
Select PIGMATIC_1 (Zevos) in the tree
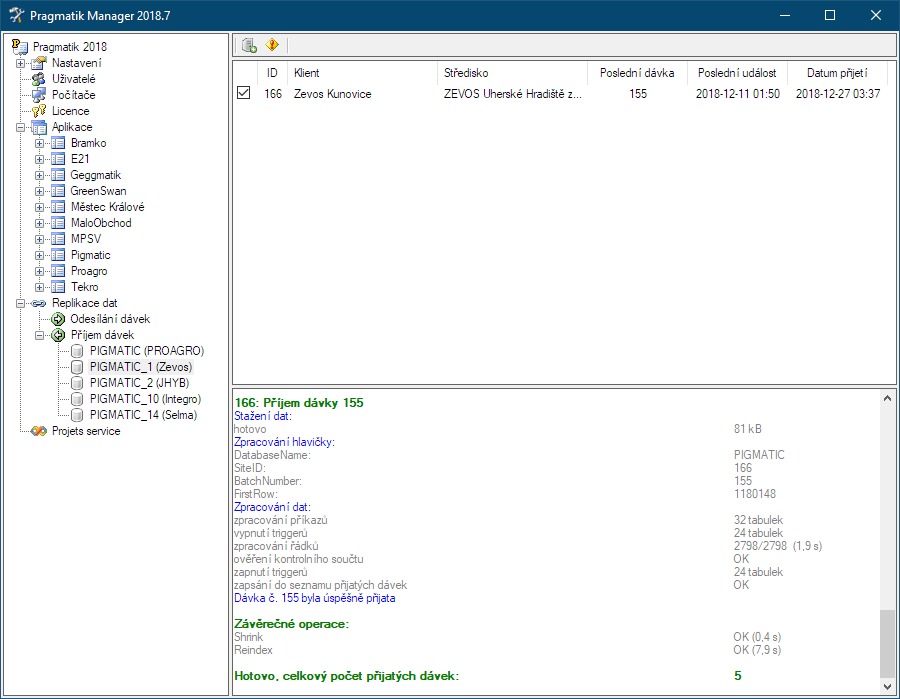point(141,367)
